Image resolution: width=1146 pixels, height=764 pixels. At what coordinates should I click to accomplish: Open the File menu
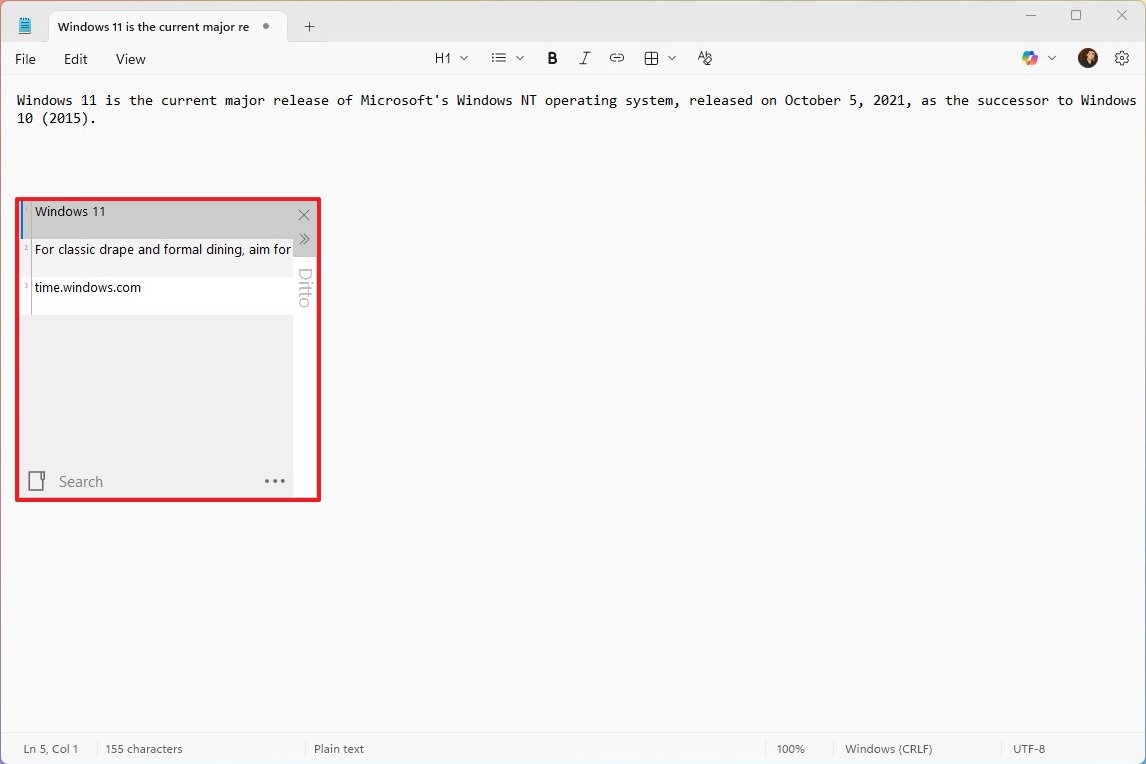[26, 59]
